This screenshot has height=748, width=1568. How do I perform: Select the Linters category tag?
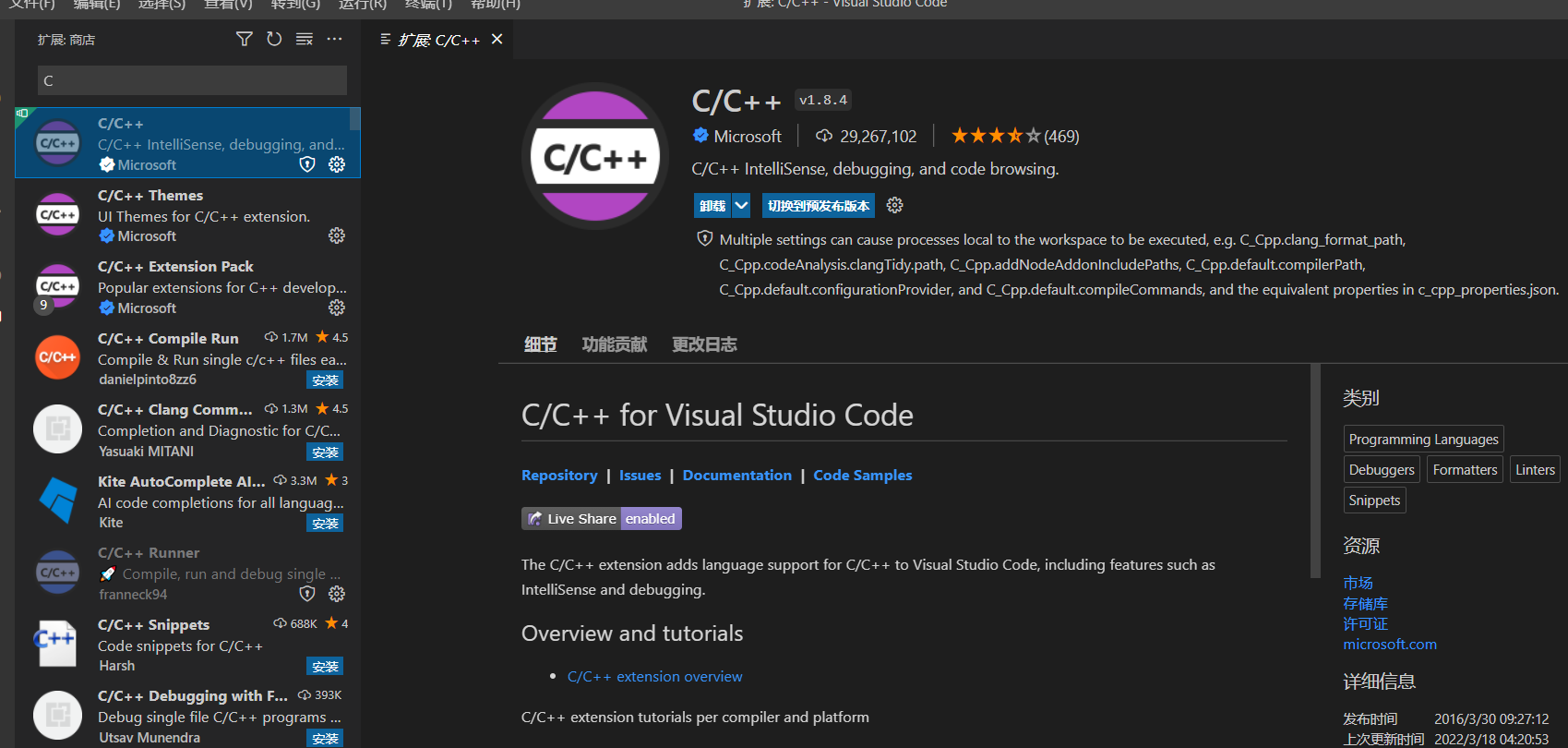click(x=1535, y=469)
